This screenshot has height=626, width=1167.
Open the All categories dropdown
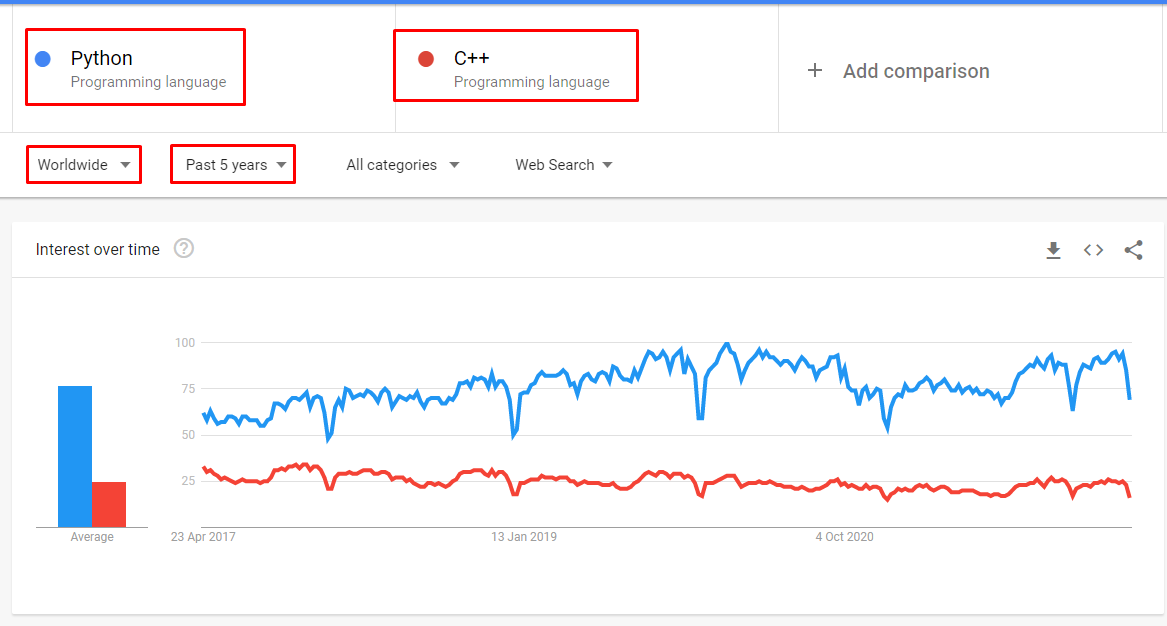tap(402, 164)
